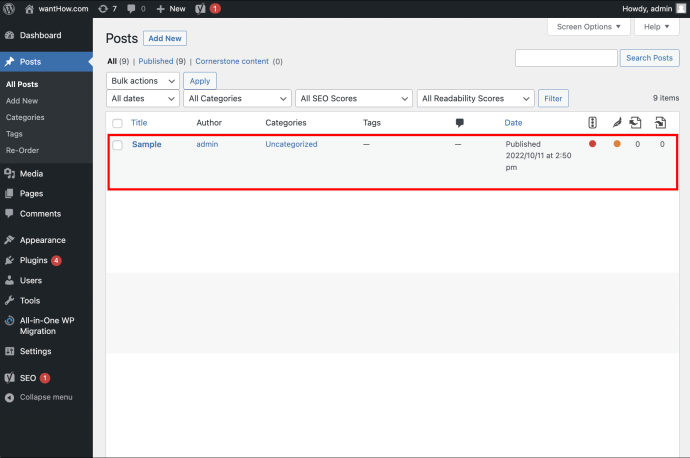Click the 9 items count text
This screenshot has height=458, width=690.
(x=666, y=98)
